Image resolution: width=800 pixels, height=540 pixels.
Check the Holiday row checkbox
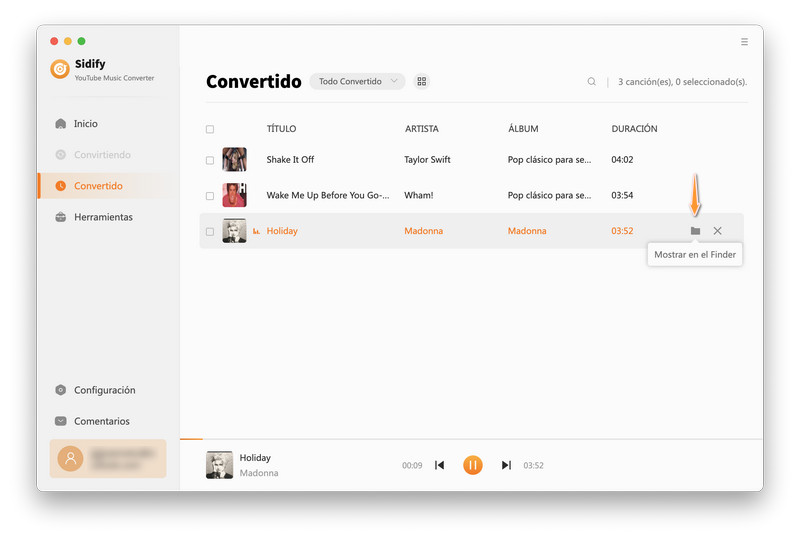point(210,232)
